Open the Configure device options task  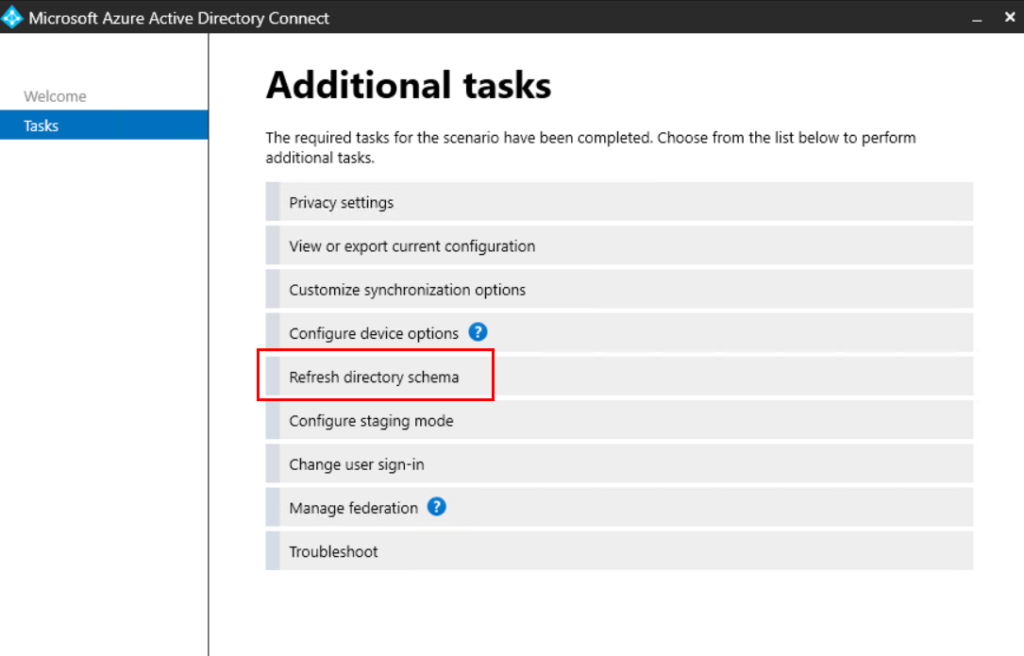(373, 334)
